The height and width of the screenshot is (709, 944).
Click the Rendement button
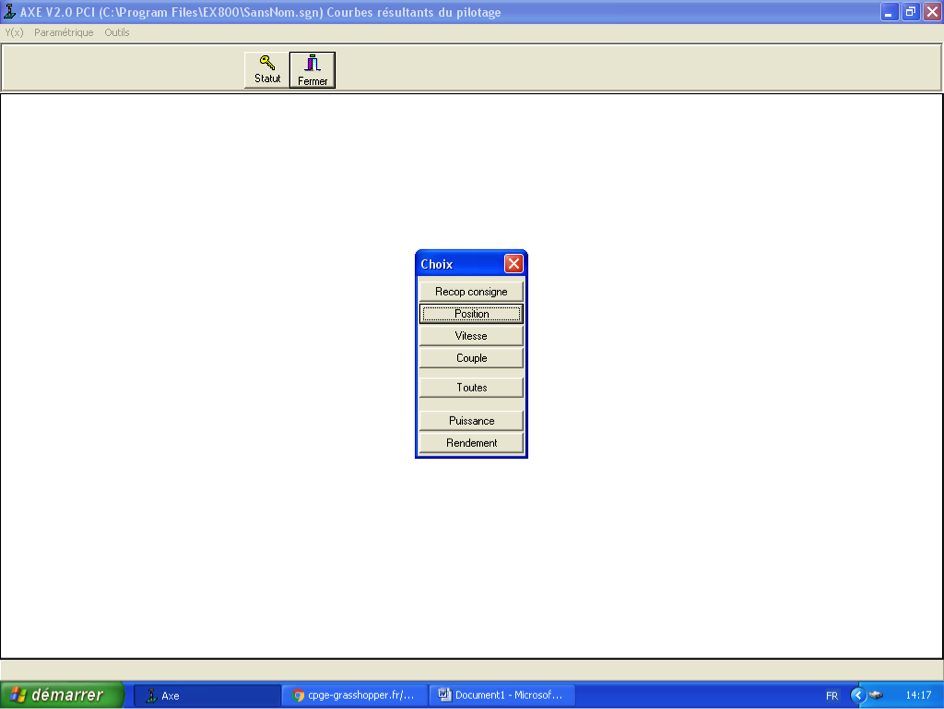pyautogui.click(x=471, y=443)
